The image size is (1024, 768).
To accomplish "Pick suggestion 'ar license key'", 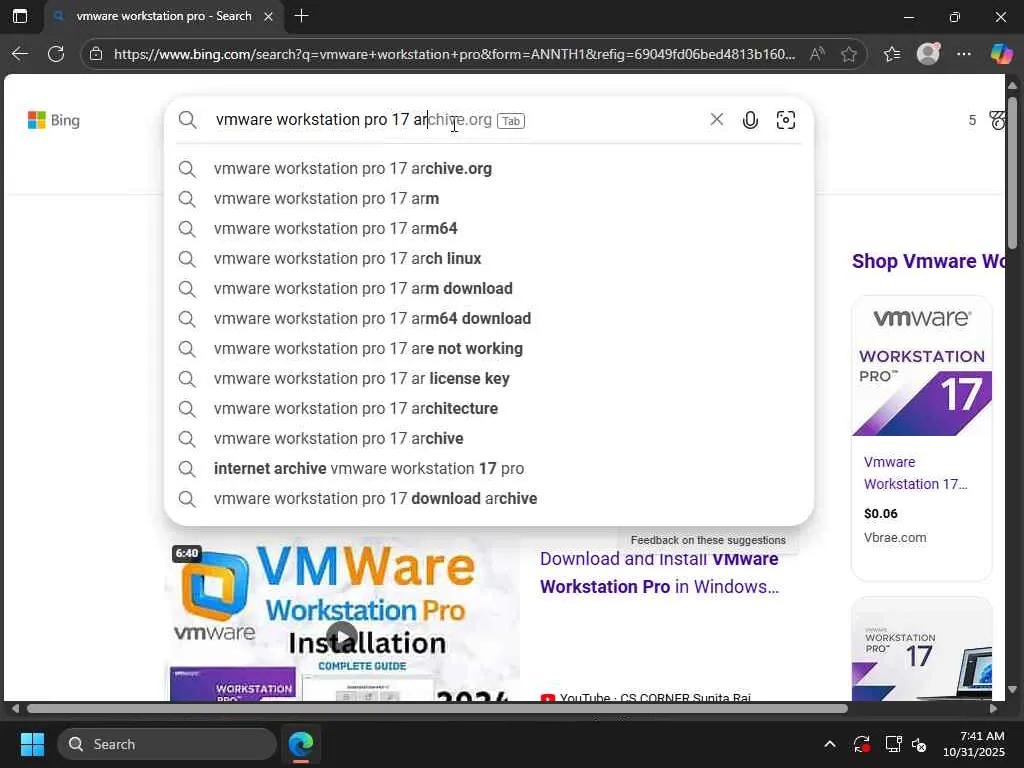I will pos(488,379).
